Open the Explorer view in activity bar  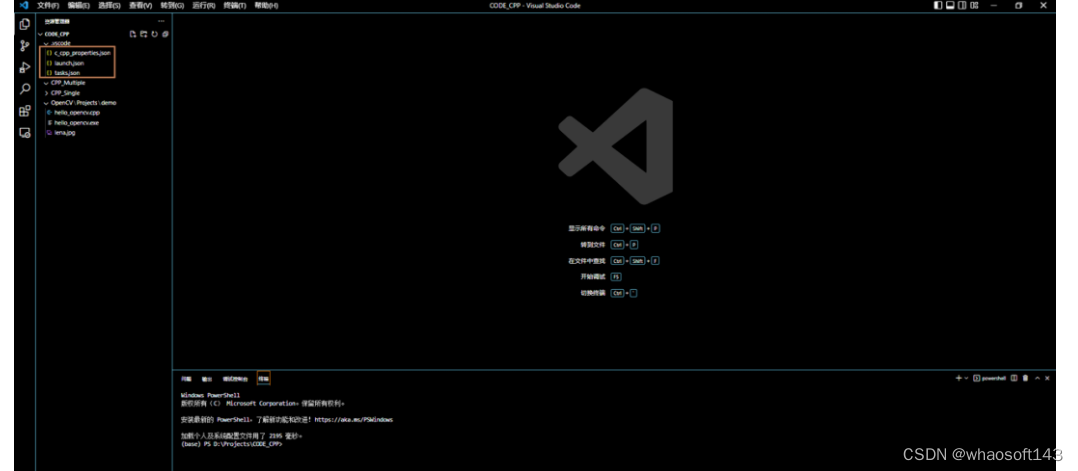point(25,24)
